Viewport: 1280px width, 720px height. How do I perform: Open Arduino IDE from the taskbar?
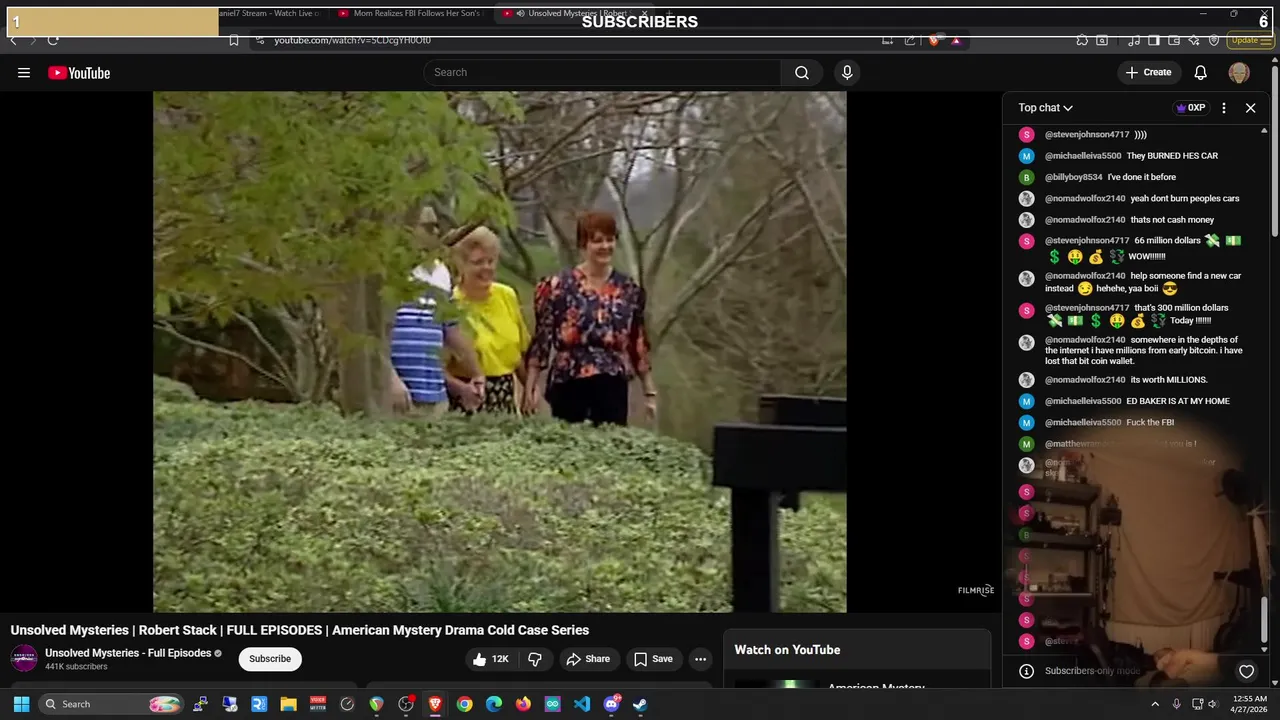coord(552,704)
